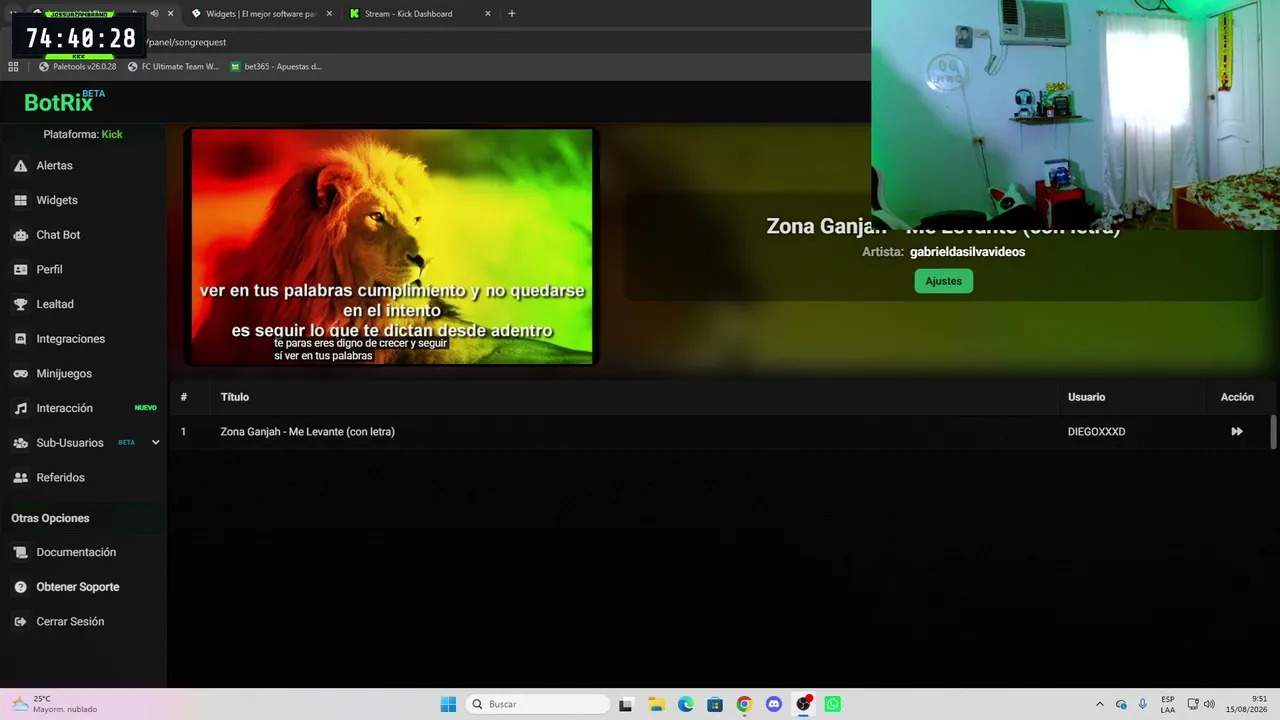Open Documentación sidebar icon
Image resolution: width=1280 pixels, height=720 pixels.
[x=20, y=552]
